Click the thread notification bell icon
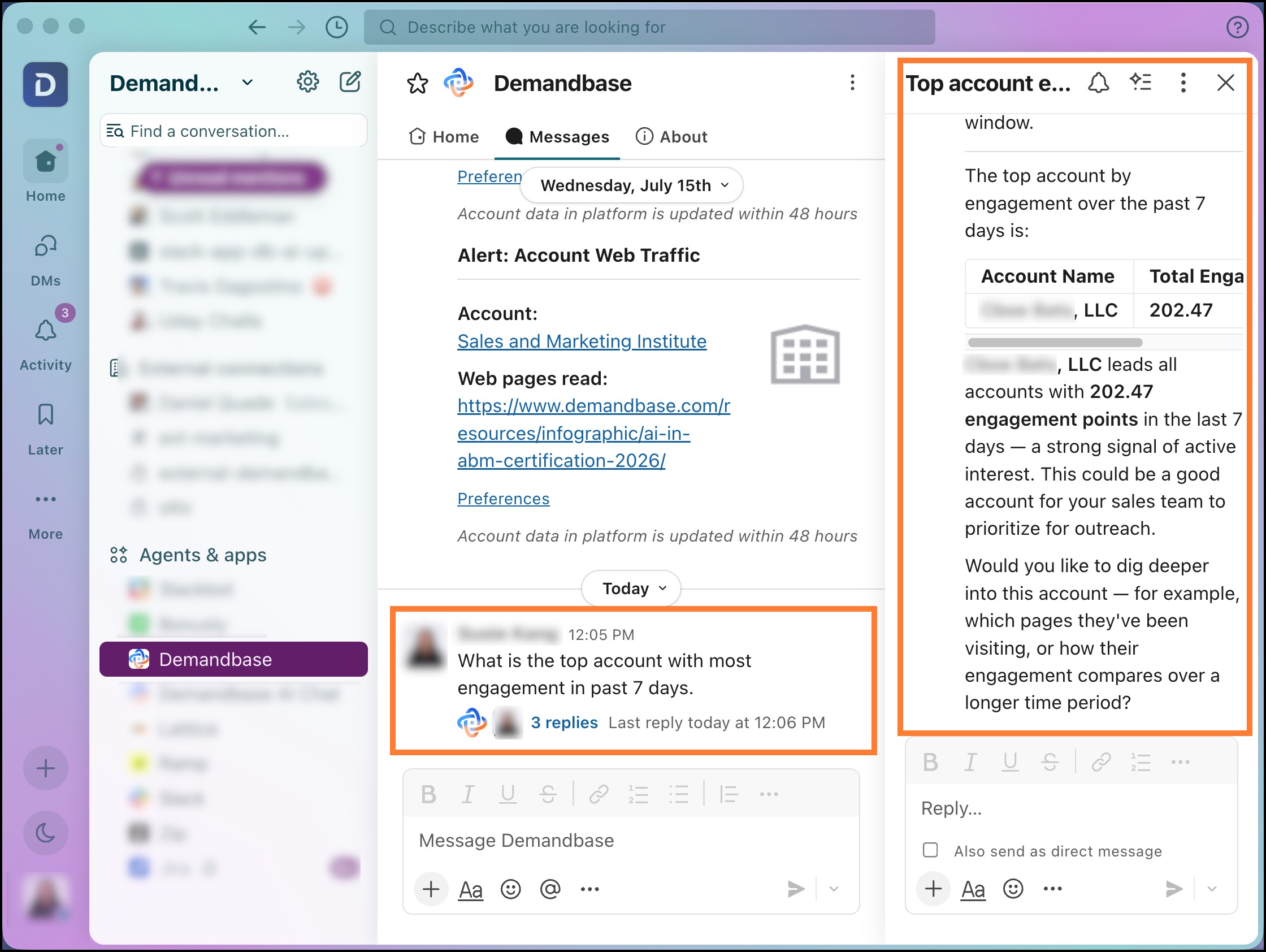This screenshot has width=1266, height=952. (x=1098, y=83)
